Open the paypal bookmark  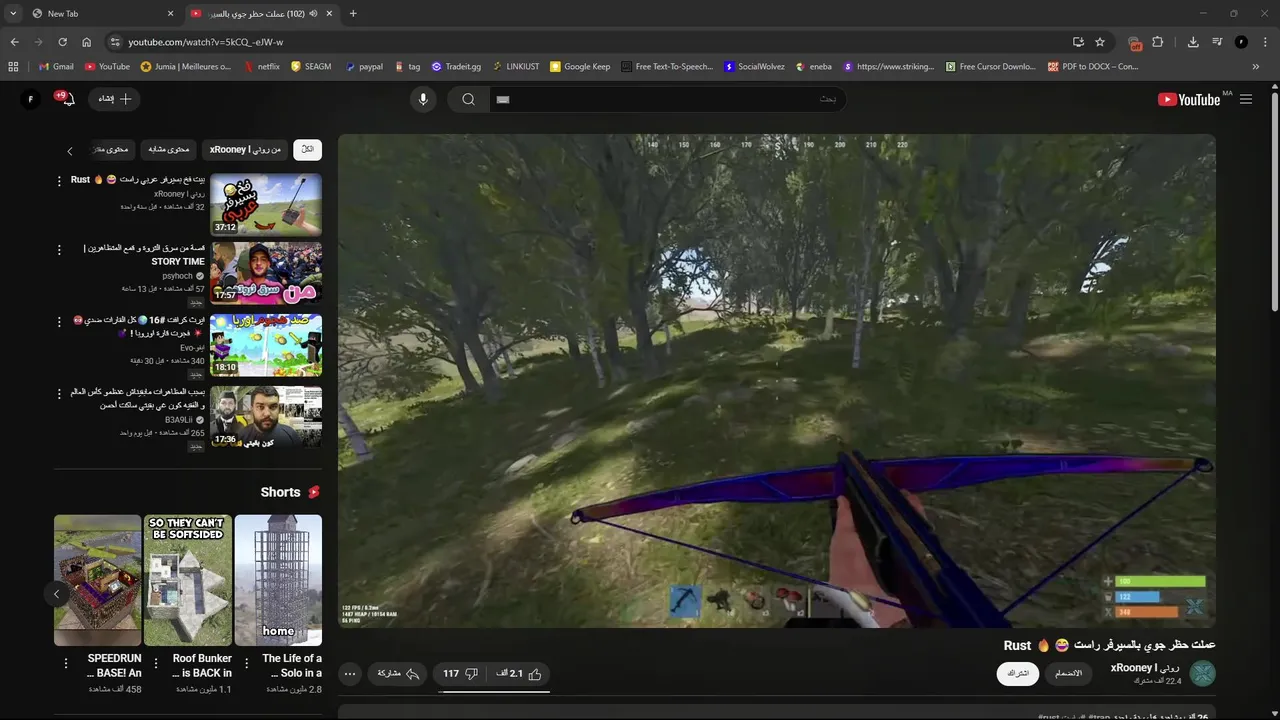pos(364,67)
